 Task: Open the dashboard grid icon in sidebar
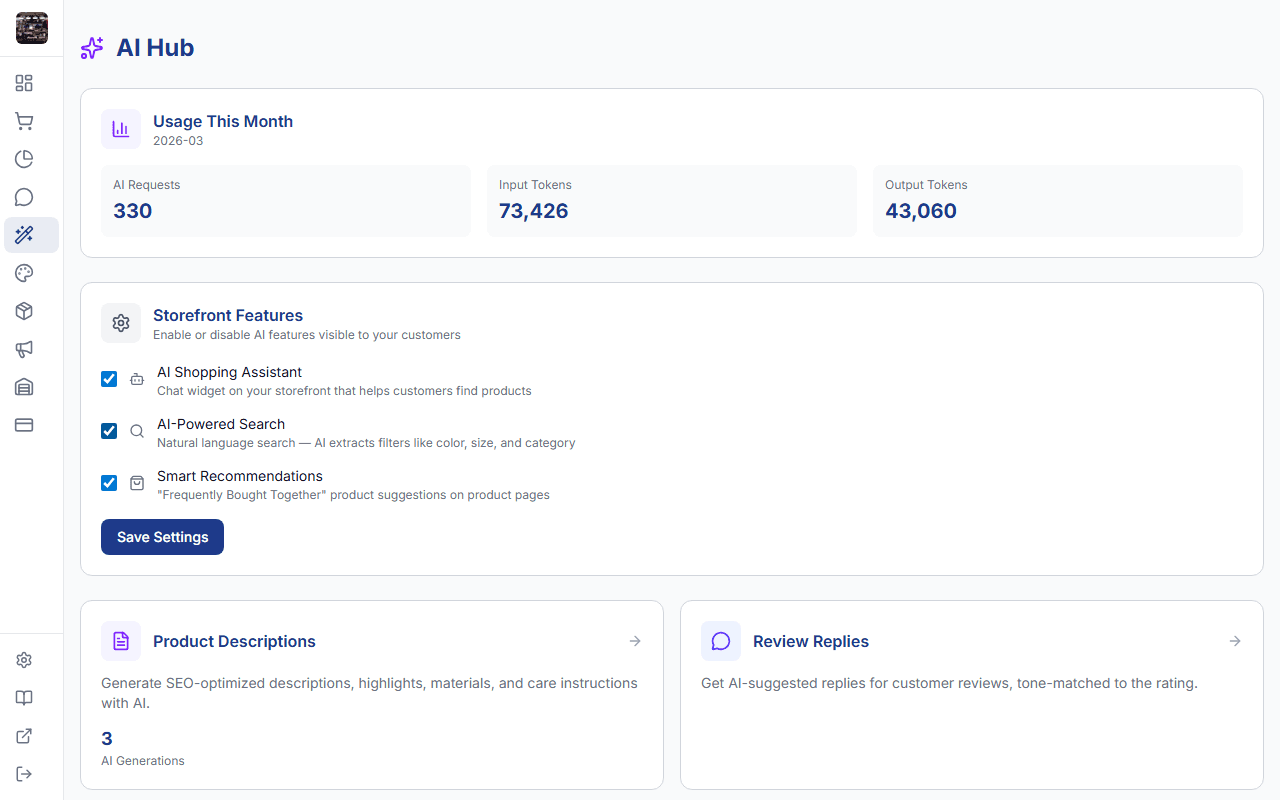coord(24,83)
